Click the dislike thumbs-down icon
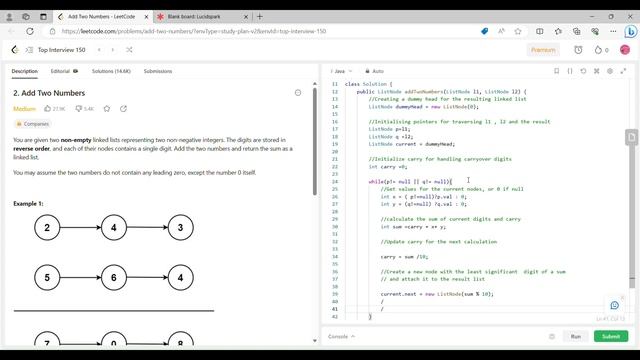This screenshot has width=640, height=360. (x=79, y=109)
